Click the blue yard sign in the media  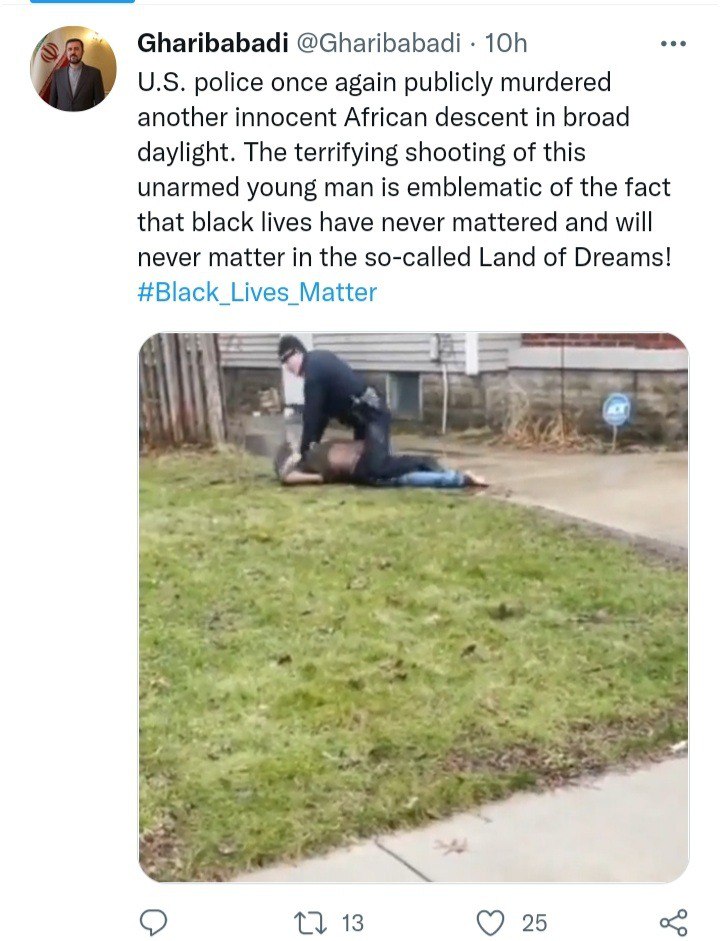click(616, 410)
